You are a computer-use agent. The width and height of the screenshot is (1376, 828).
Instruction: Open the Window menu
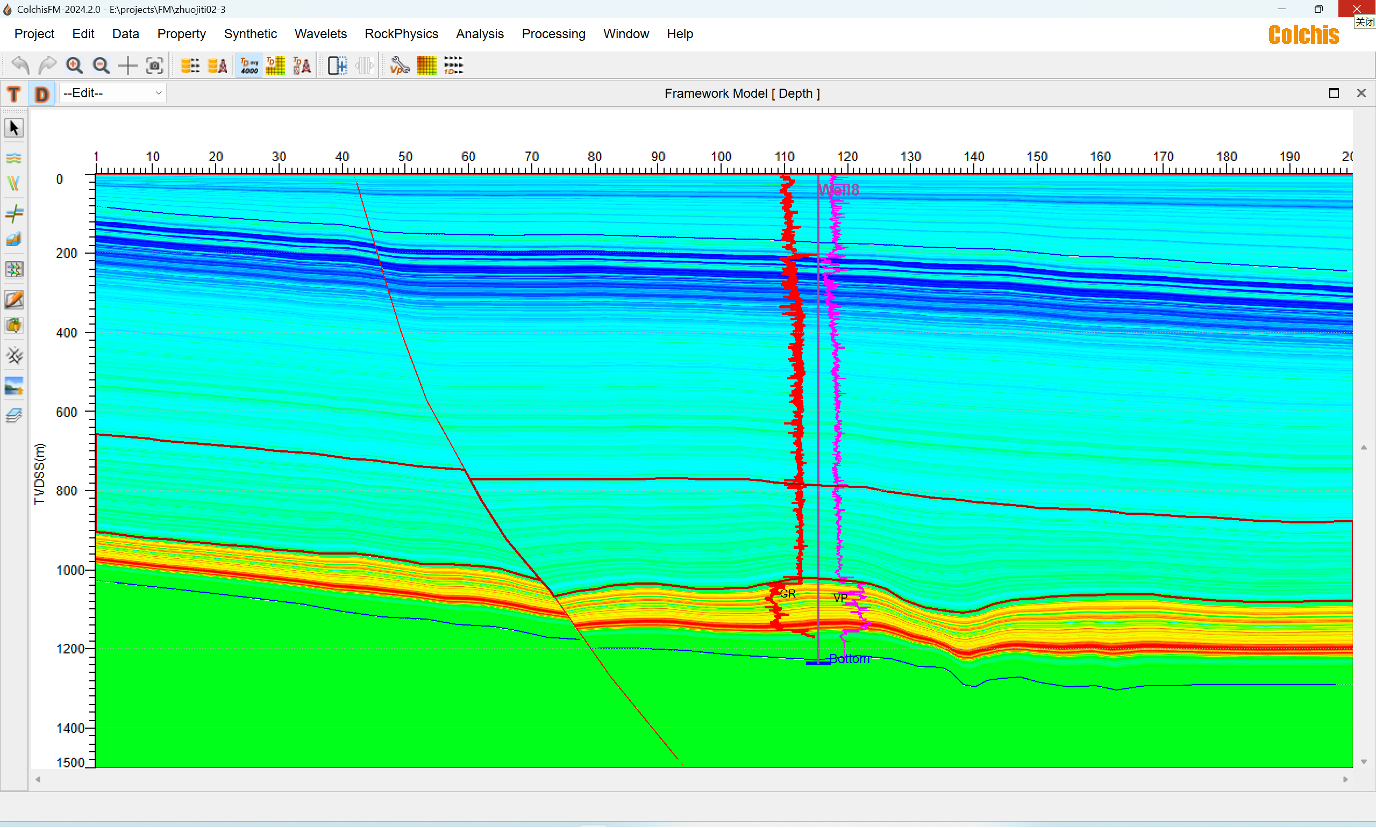pos(626,34)
